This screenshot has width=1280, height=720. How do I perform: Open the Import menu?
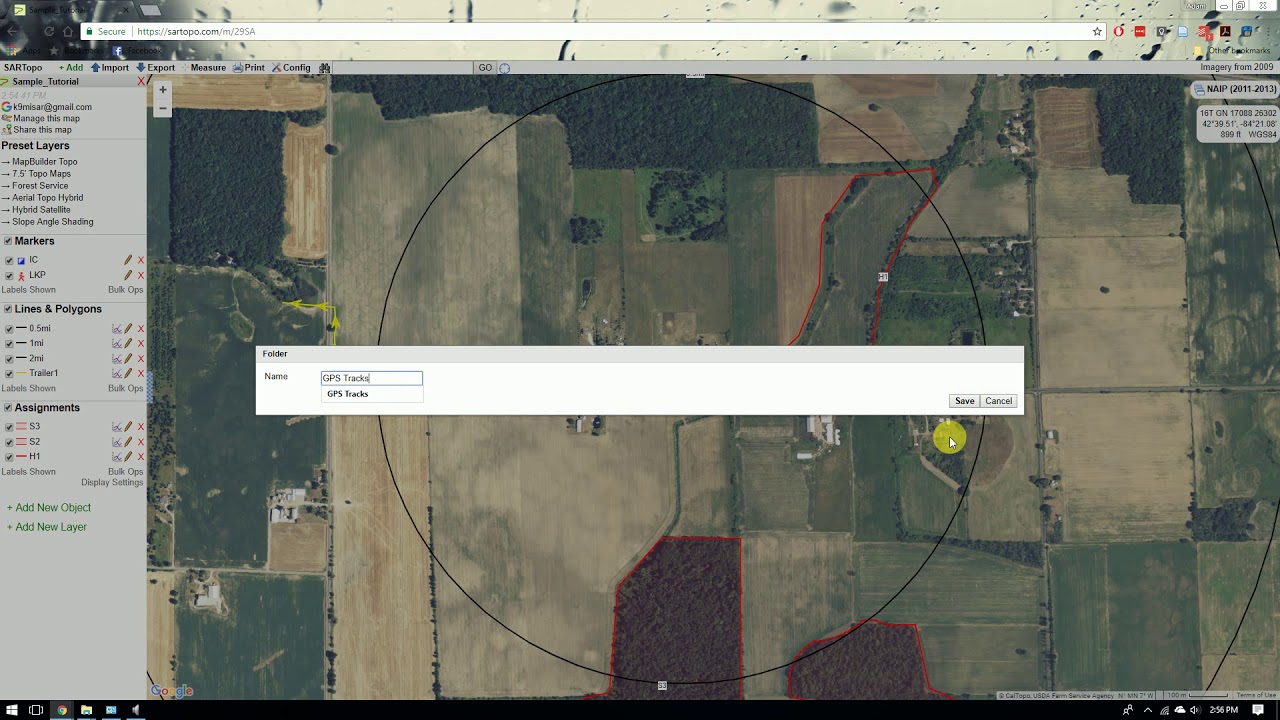tap(110, 68)
